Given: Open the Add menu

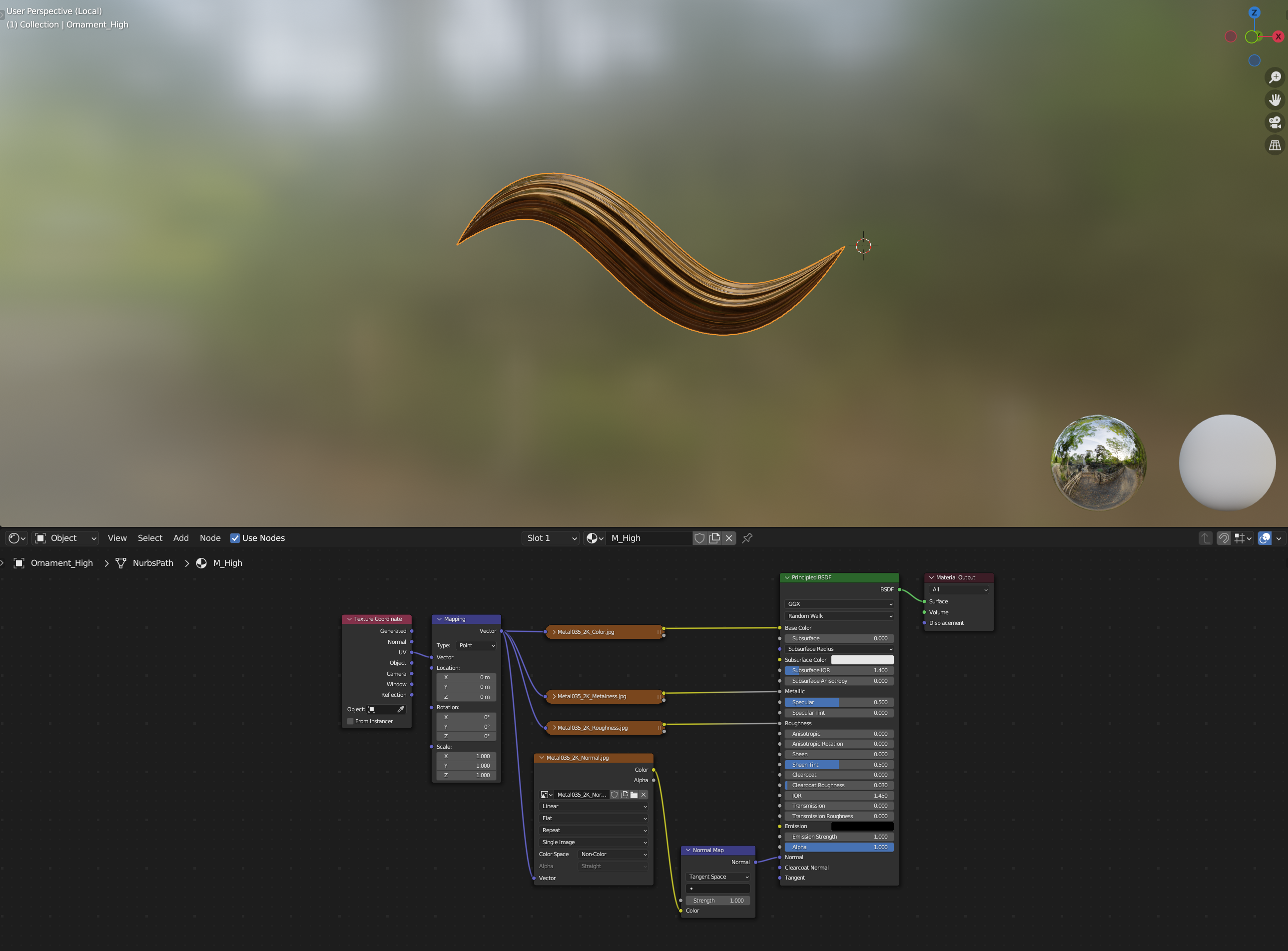Looking at the screenshot, I should pos(181,537).
